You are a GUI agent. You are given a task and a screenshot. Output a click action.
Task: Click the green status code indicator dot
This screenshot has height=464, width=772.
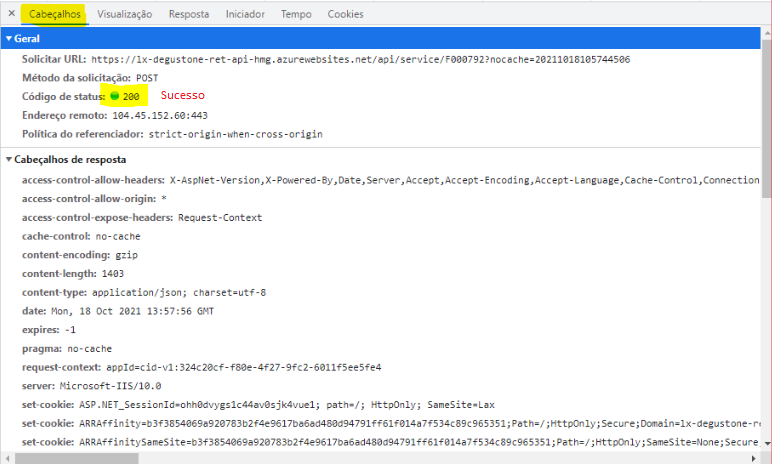tap(115, 96)
